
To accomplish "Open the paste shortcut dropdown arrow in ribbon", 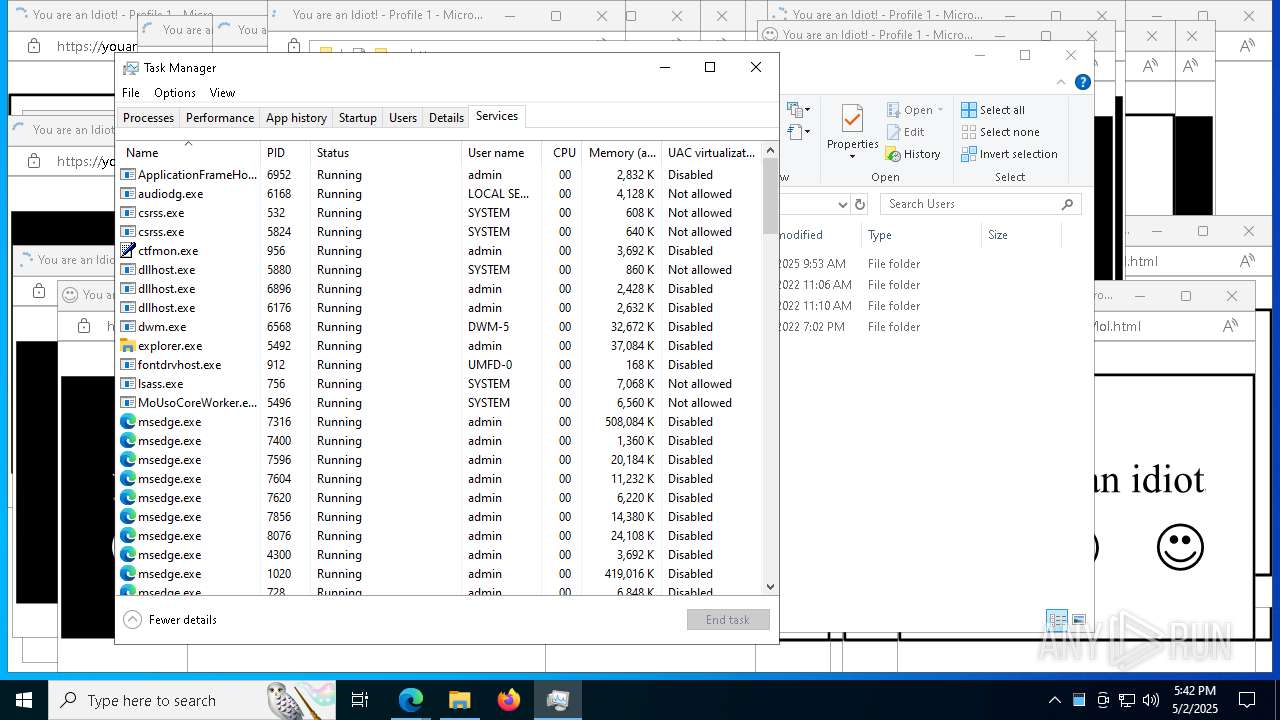I will coord(807,132).
